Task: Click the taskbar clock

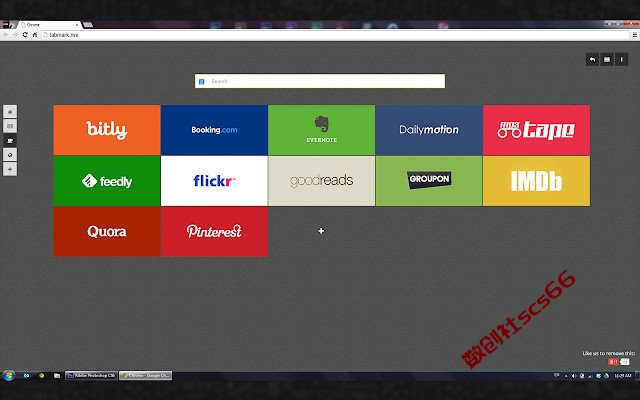Action: click(x=623, y=376)
